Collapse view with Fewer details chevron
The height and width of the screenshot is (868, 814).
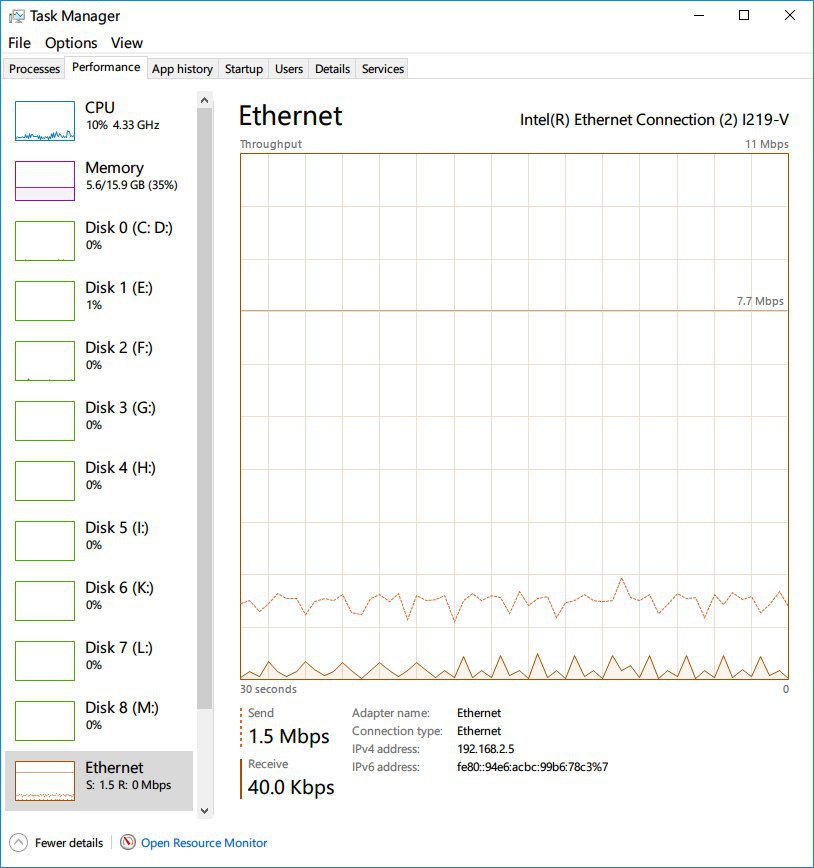[x=18, y=843]
